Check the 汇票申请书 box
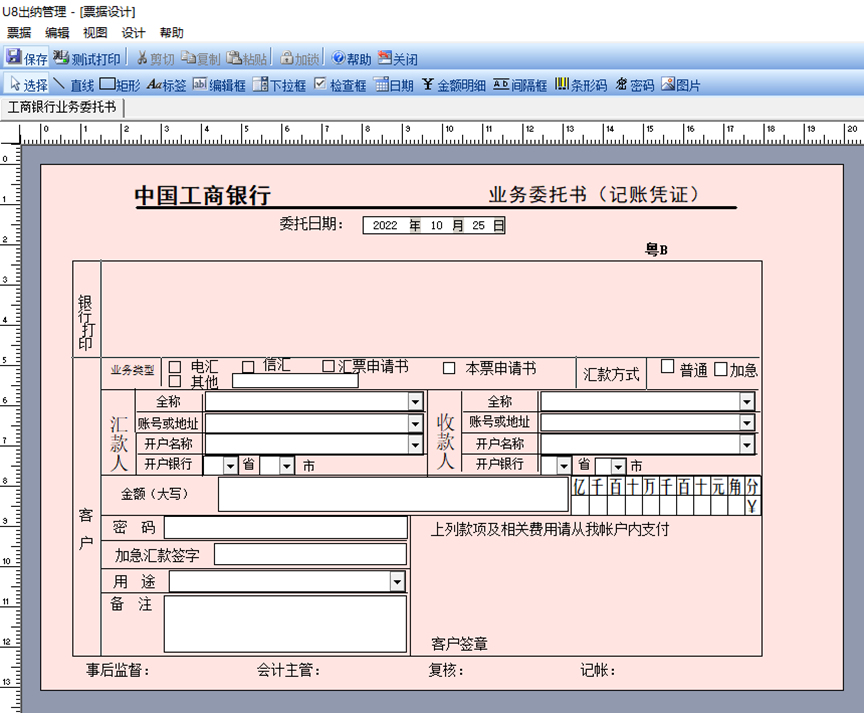 [x=328, y=366]
